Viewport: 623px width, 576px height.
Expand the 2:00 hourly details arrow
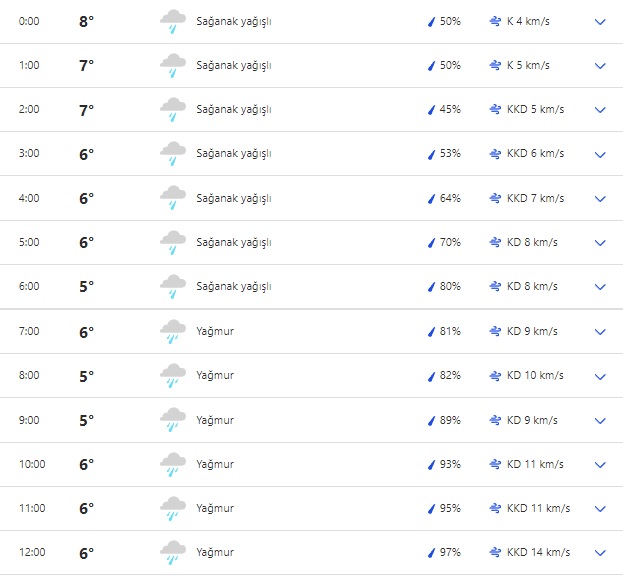(x=600, y=110)
